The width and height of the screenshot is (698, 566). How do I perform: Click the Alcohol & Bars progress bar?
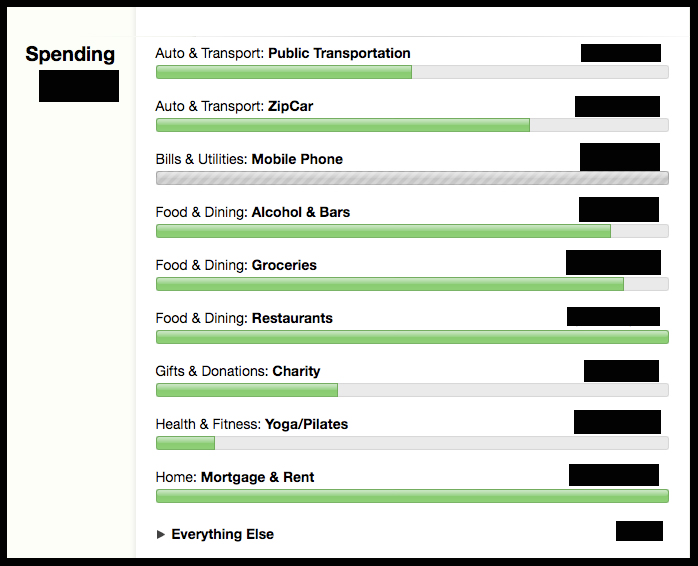412,231
